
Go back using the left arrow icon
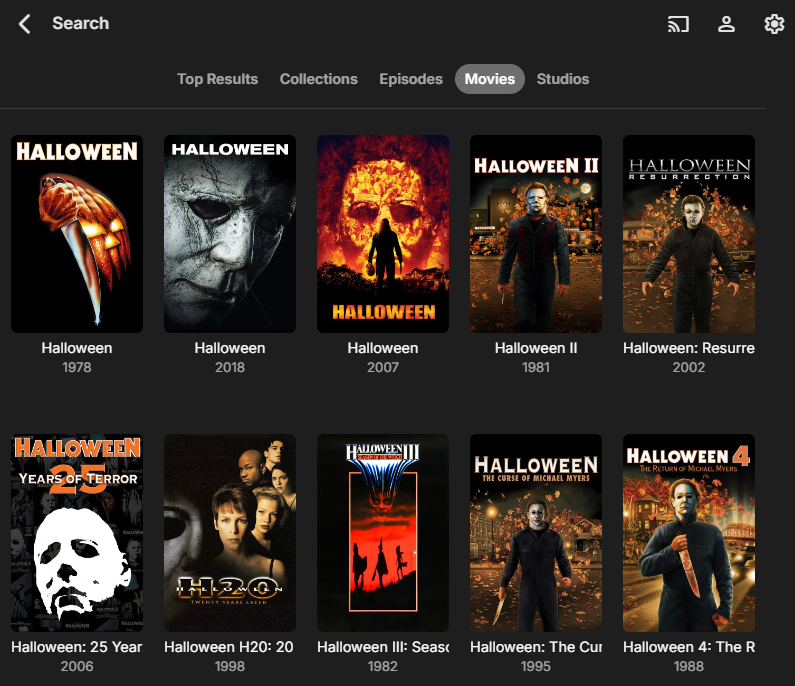24,24
